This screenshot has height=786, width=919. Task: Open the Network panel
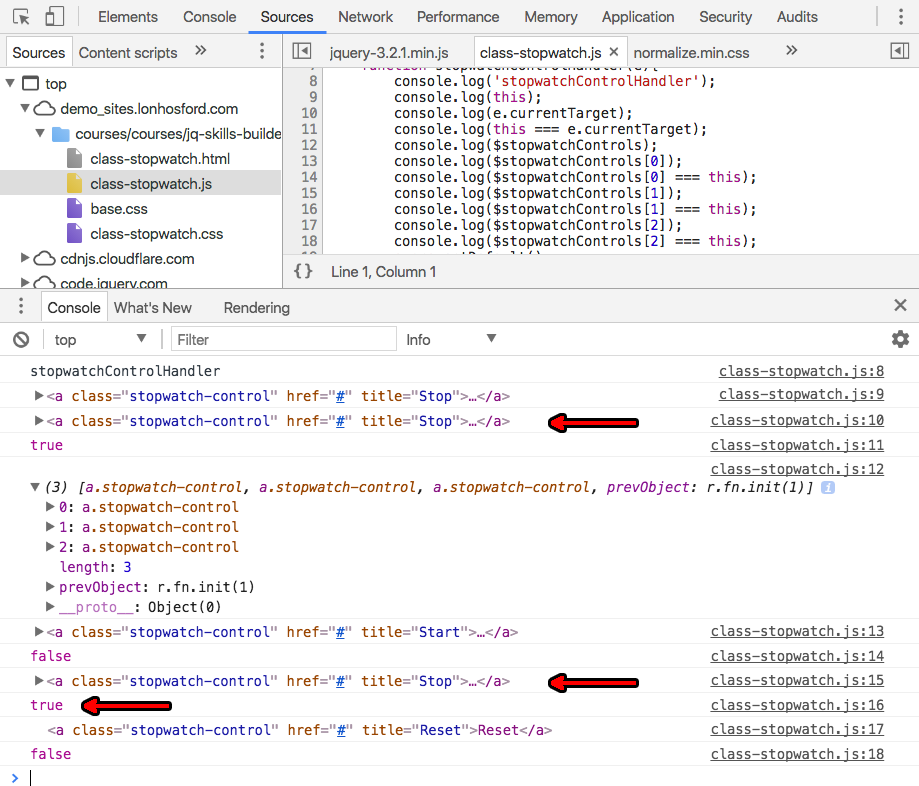point(365,17)
